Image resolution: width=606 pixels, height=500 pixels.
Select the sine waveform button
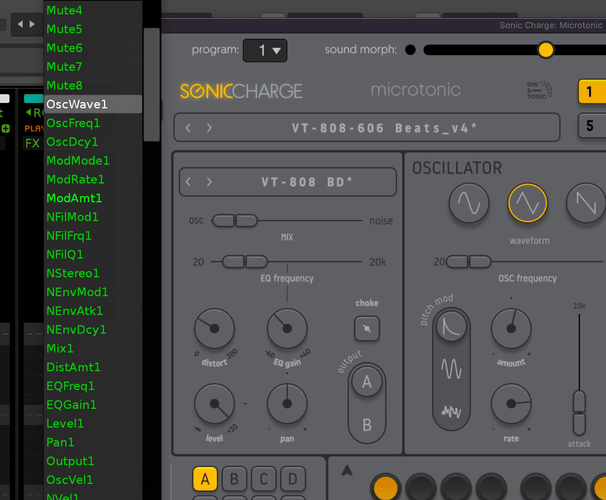coord(468,204)
